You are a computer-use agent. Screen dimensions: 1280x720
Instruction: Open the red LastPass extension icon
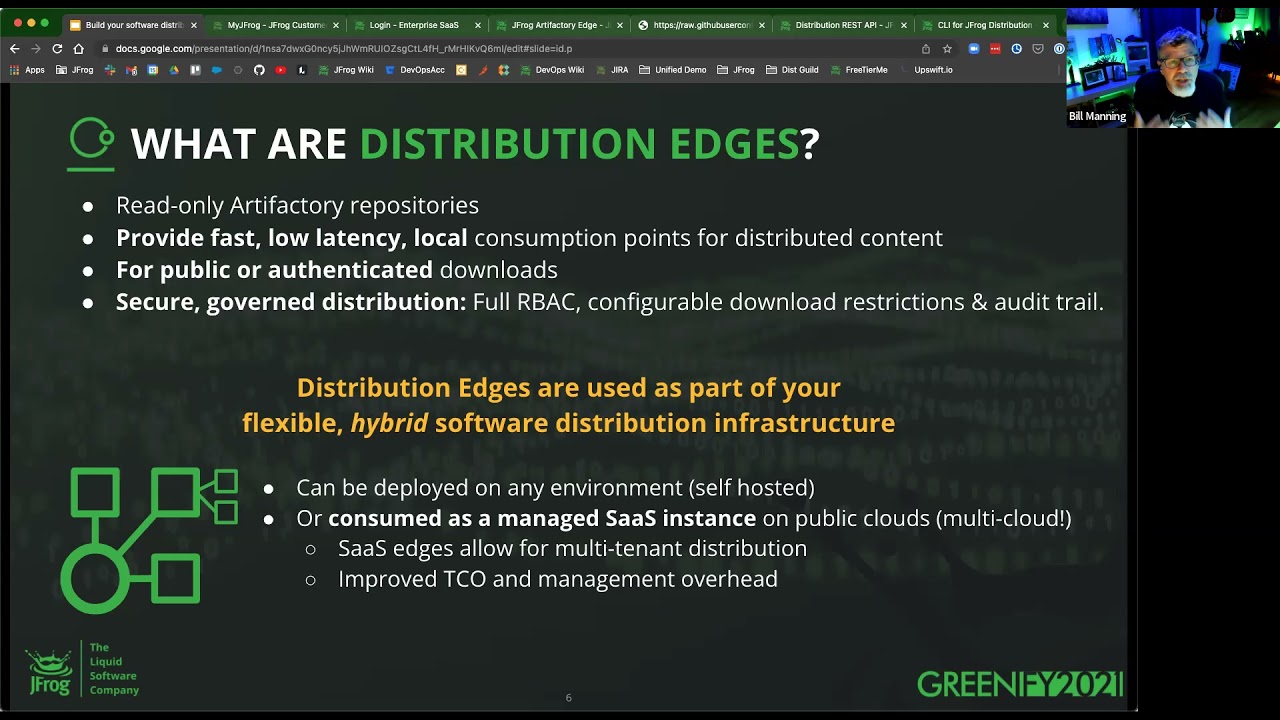tap(995, 48)
